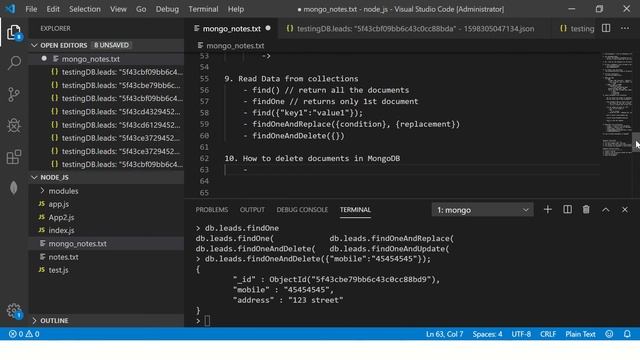
Task: Click the '8 UNSAVED' badge
Action: [111, 45]
